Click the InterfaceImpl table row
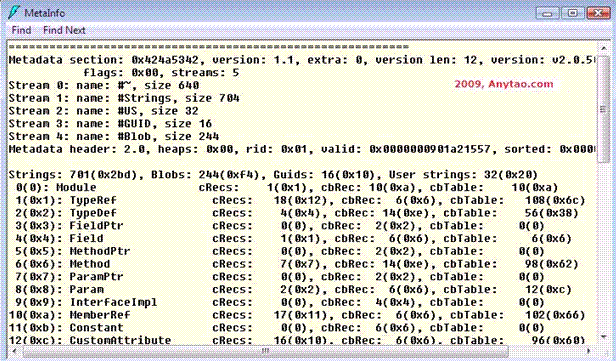This screenshot has height=361, width=616. [x=280, y=302]
